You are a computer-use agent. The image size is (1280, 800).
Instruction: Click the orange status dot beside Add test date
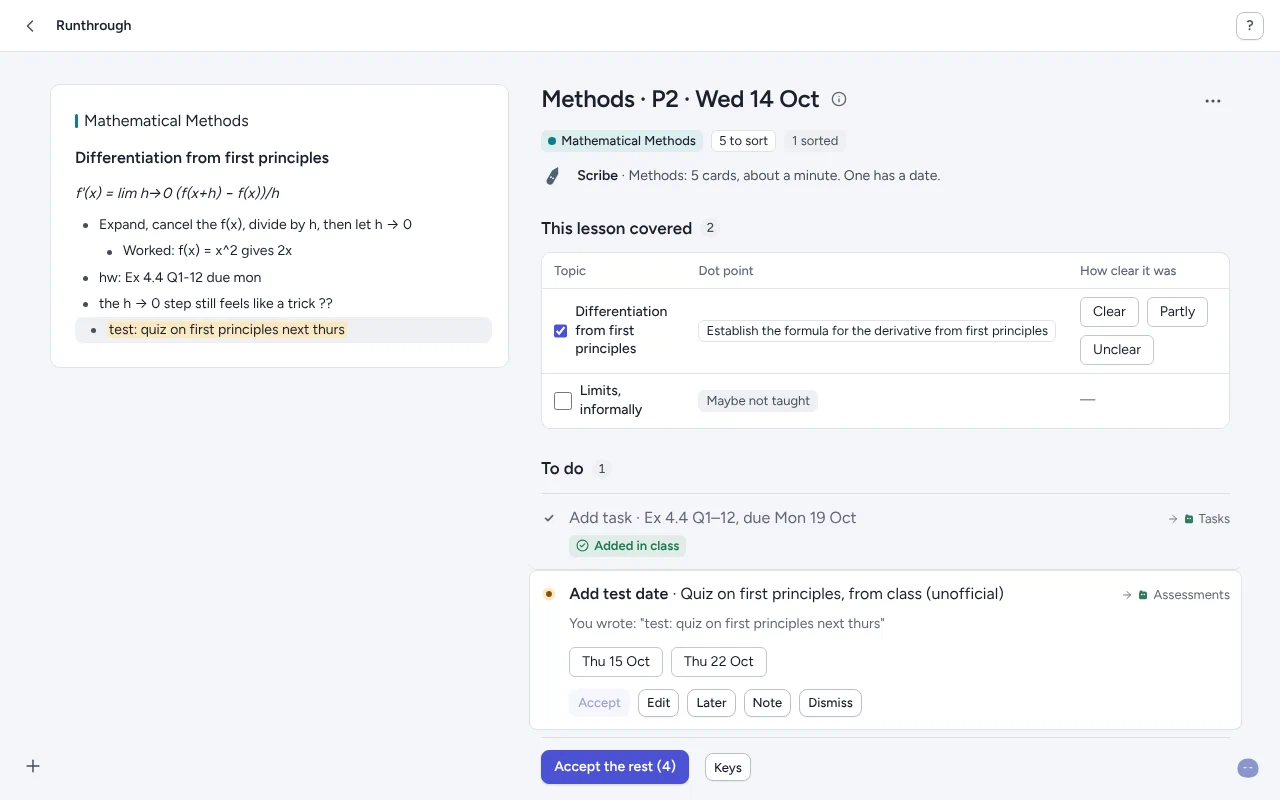tap(548, 594)
